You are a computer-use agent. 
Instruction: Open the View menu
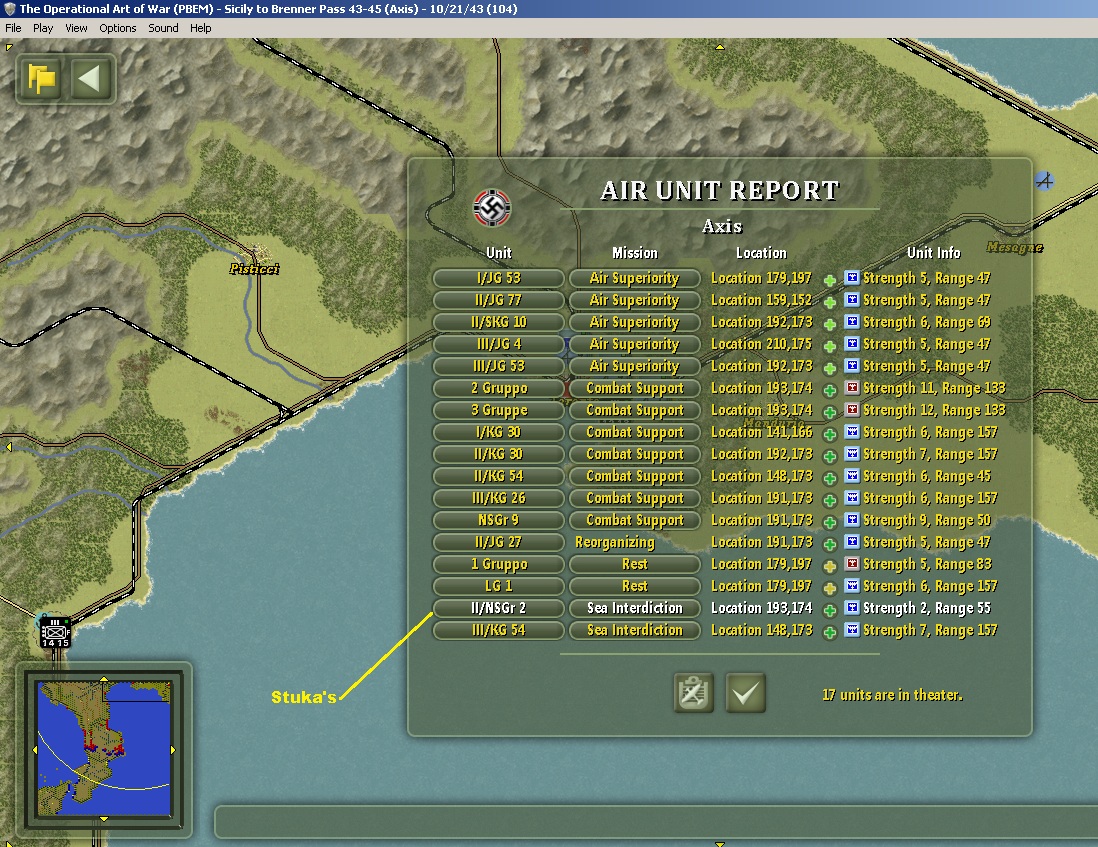76,28
